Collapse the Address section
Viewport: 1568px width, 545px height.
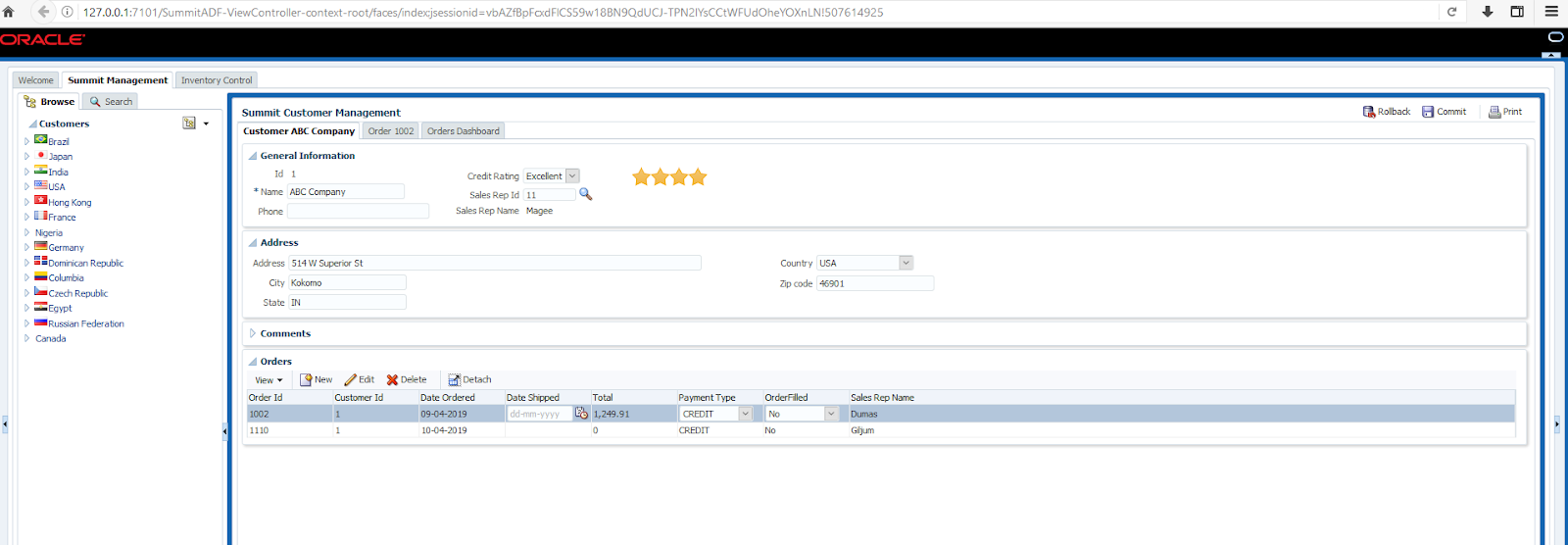point(253,242)
